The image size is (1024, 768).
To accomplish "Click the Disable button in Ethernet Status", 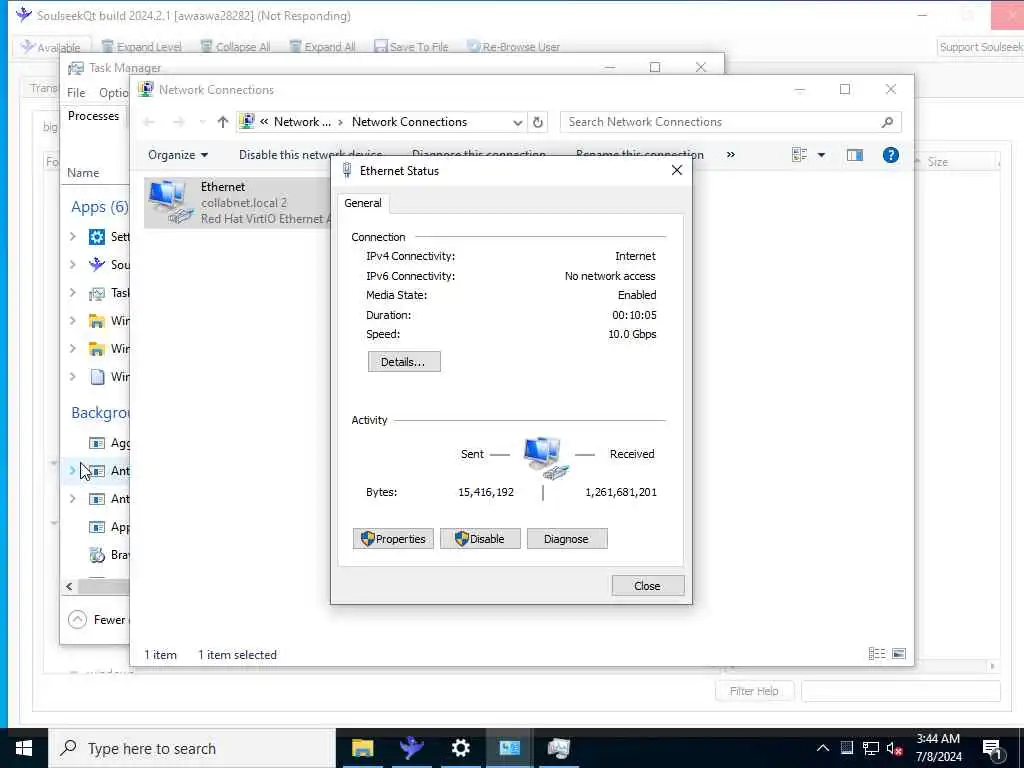I will [x=480, y=539].
